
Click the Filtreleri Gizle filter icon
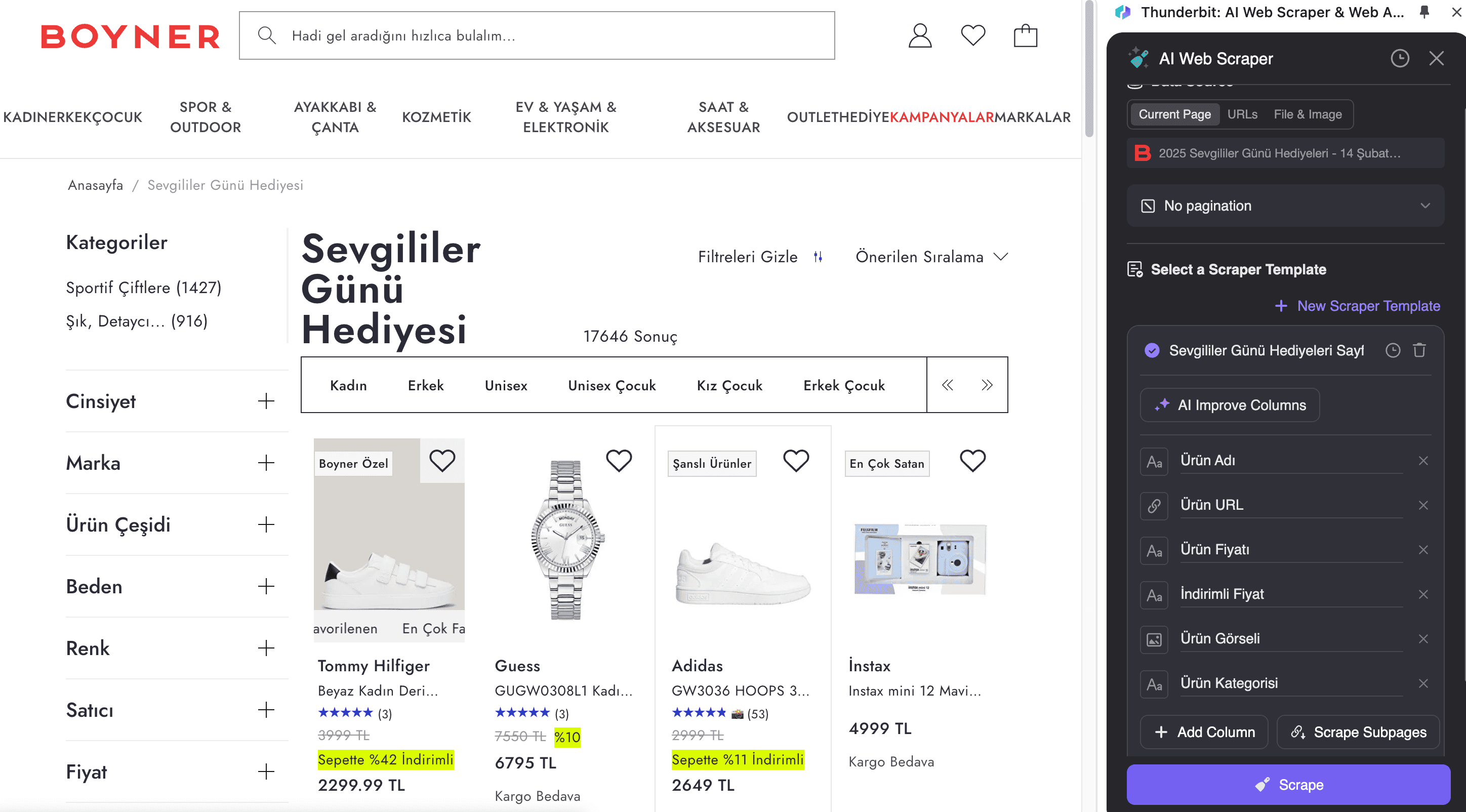[x=818, y=257]
